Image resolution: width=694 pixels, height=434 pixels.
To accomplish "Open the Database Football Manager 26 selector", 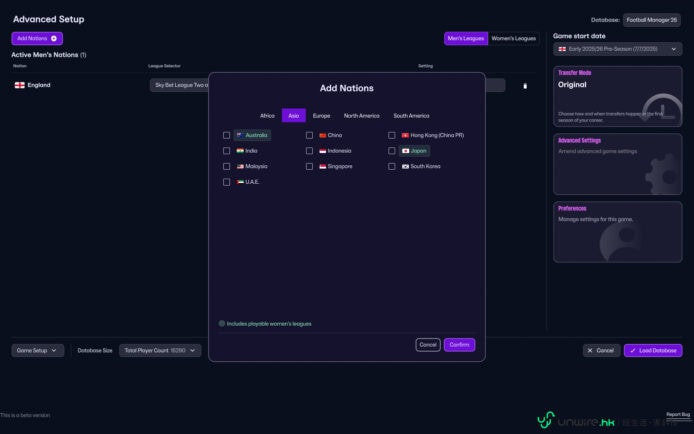I will (x=652, y=20).
